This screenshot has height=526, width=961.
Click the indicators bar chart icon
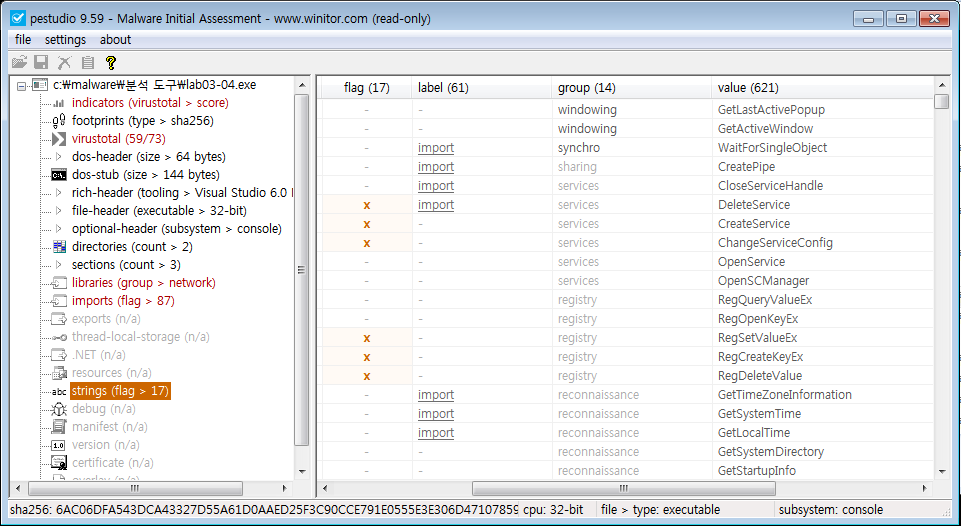[x=59, y=103]
